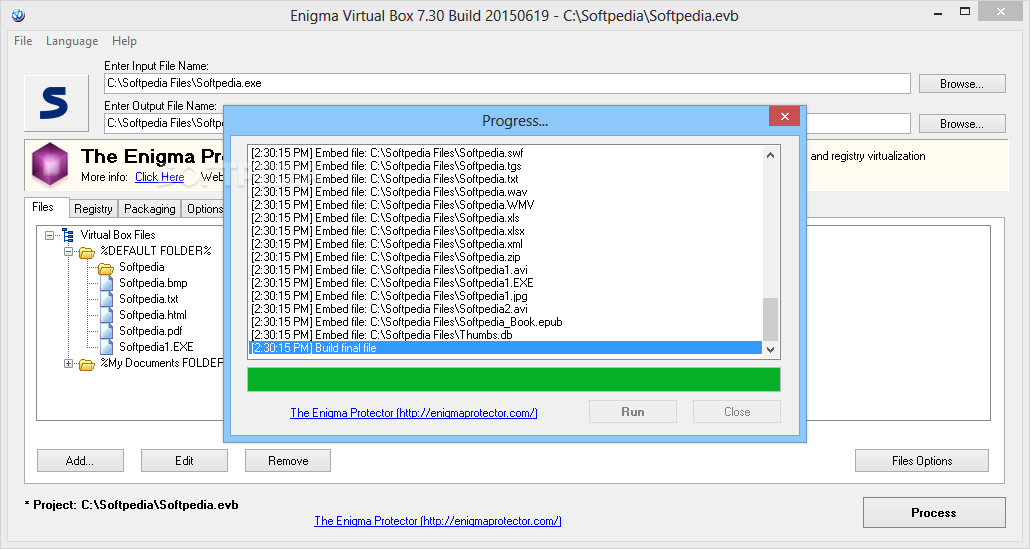The height and width of the screenshot is (549, 1030).
Task: Collapse the Virtual Box Files root node
Action: 50,235
